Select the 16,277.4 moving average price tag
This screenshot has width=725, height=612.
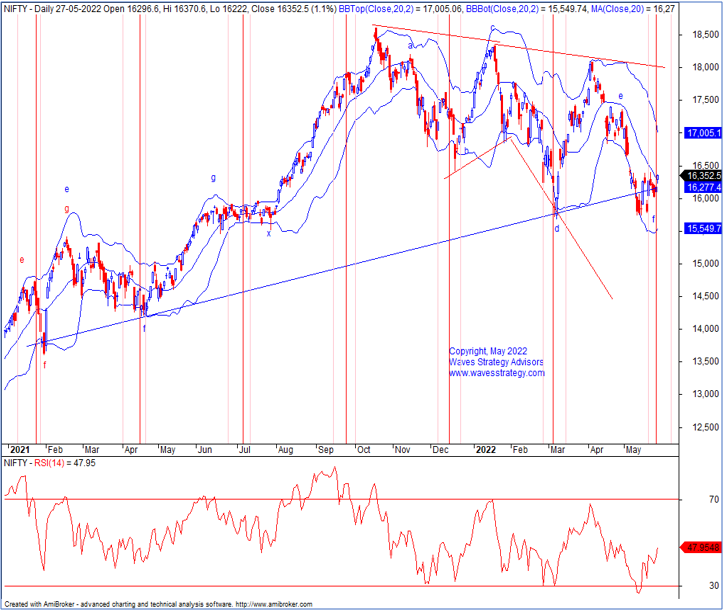(x=703, y=187)
